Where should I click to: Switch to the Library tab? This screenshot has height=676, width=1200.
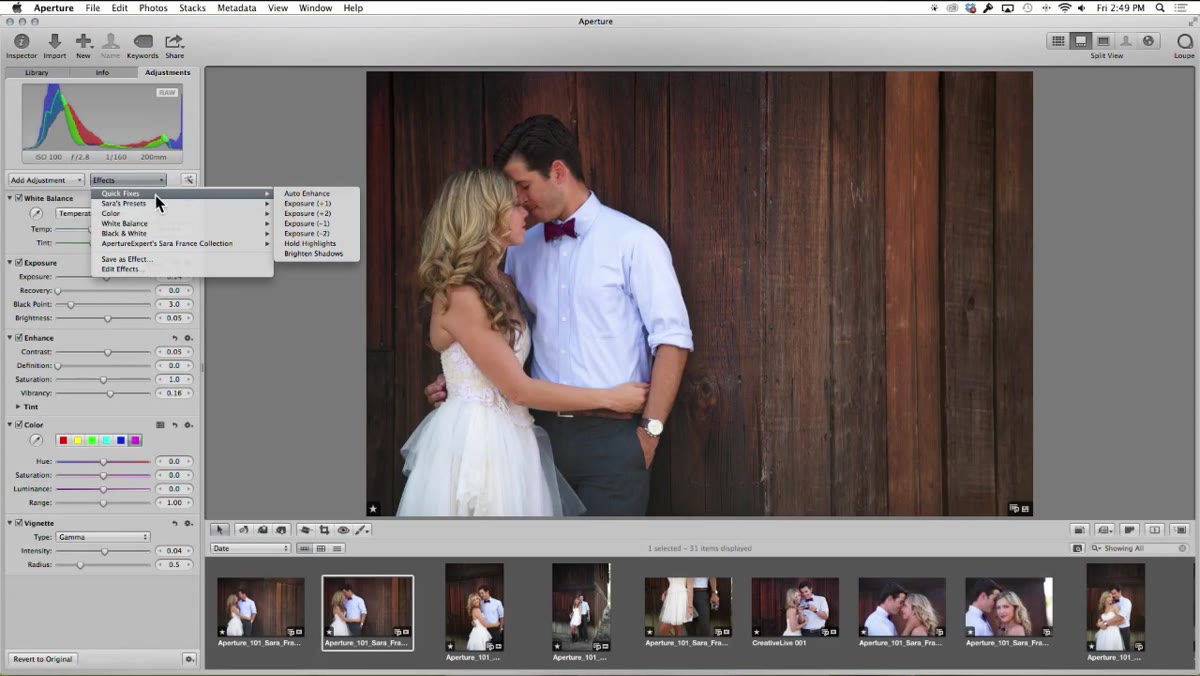point(37,73)
